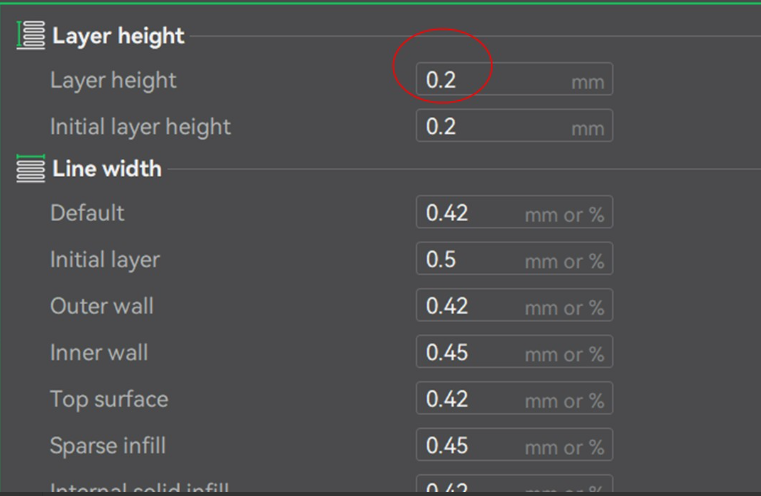Click the Initial layer height setting label
The image size is (761, 496).
click(140, 127)
